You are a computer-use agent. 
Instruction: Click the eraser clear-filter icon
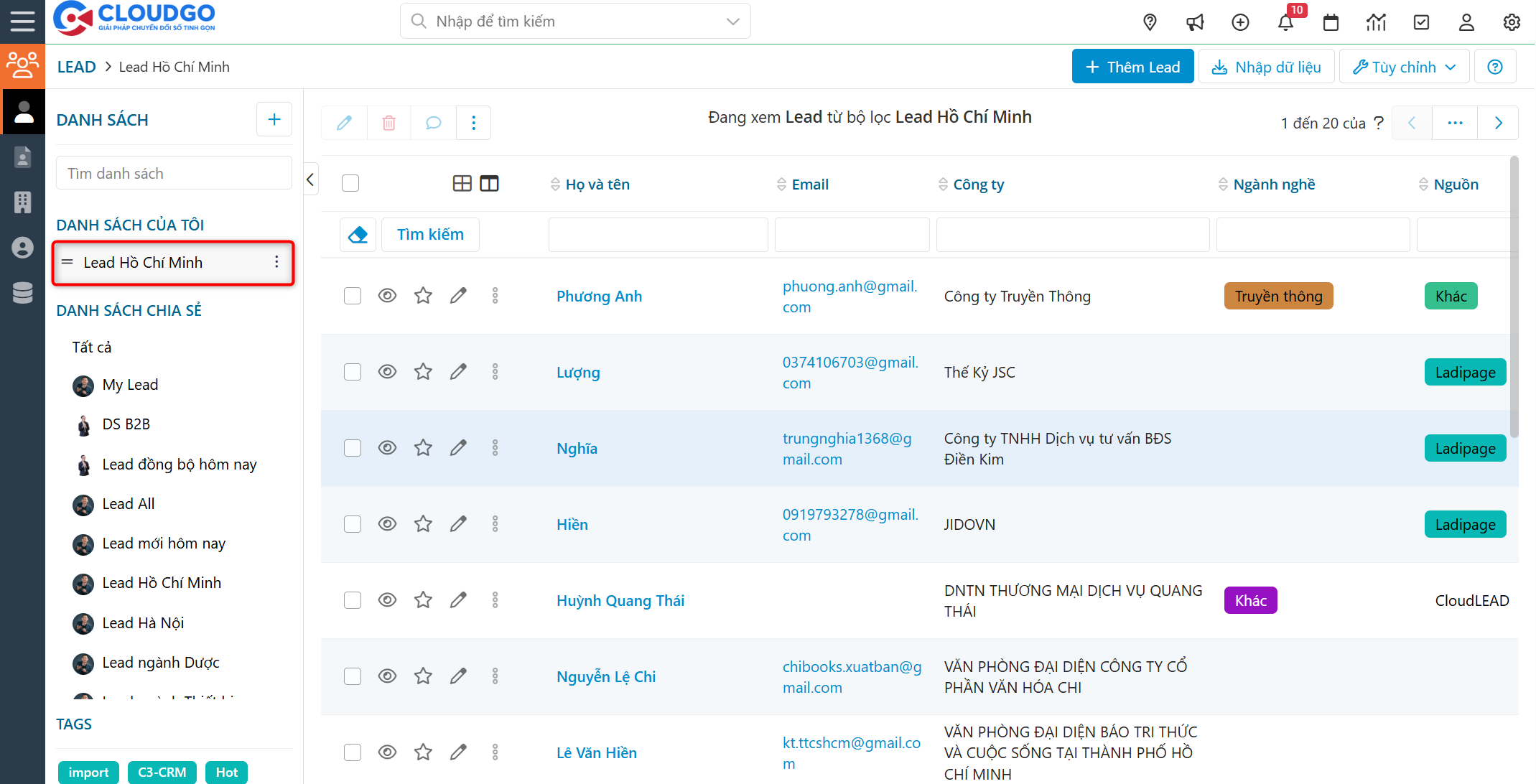(x=358, y=235)
